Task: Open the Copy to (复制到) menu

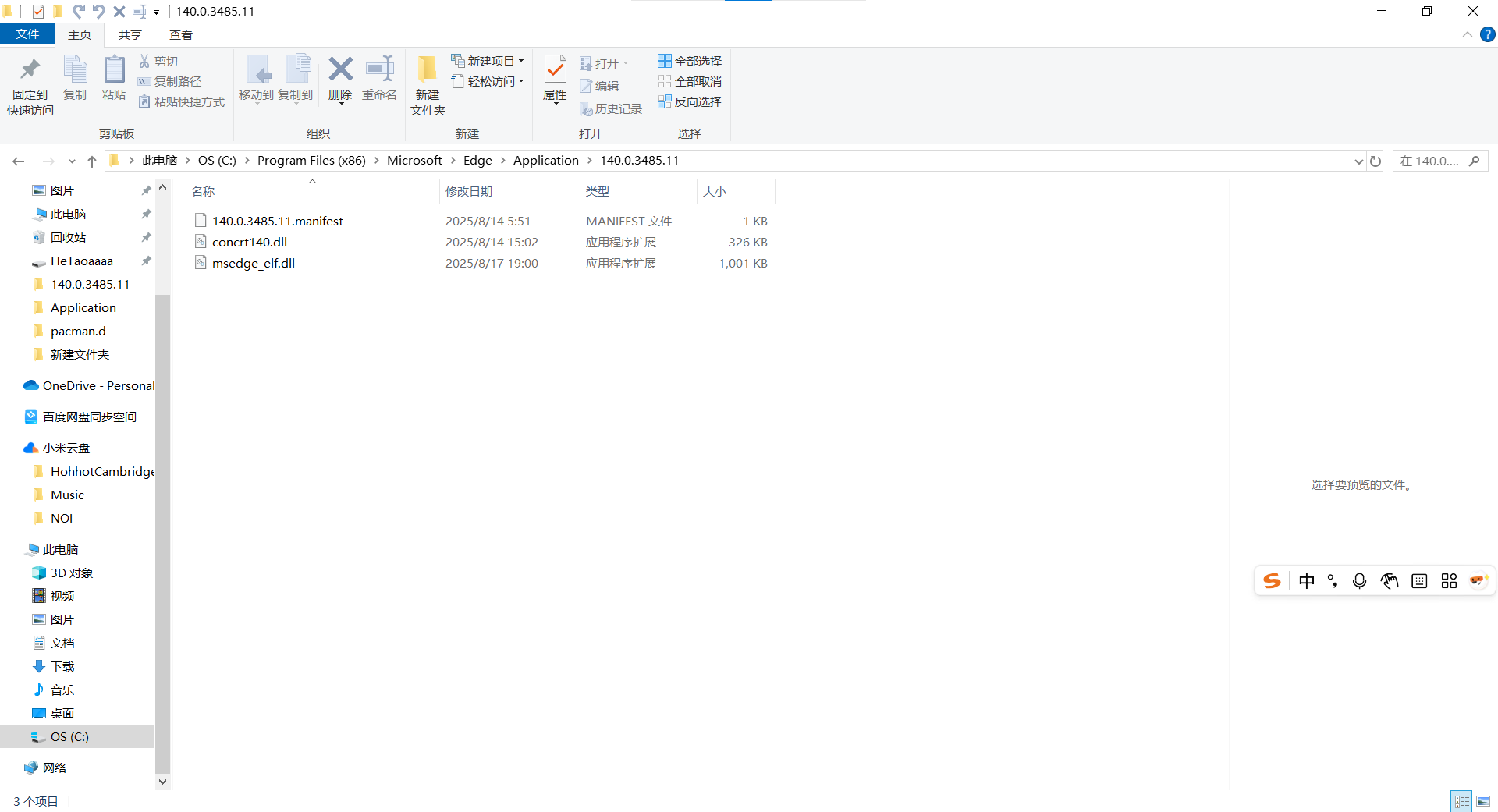Action: click(296, 79)
